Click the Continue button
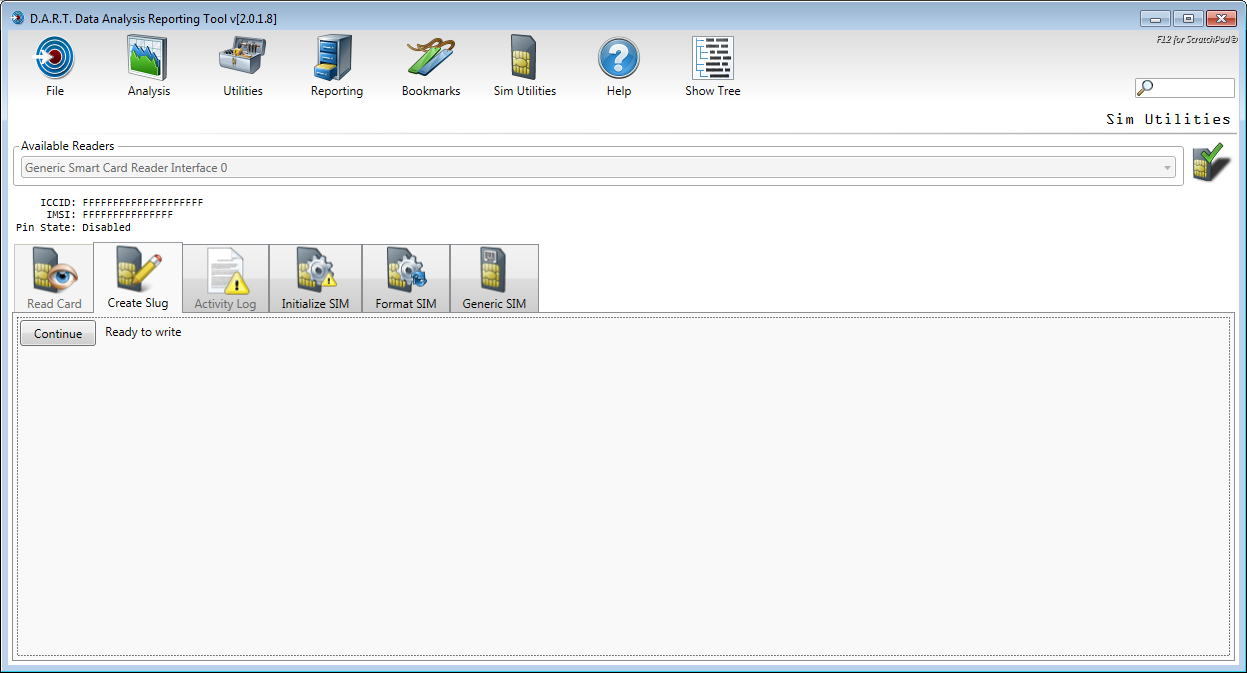The width and height of the screenshot is (1247, 673). click(58, 334)
